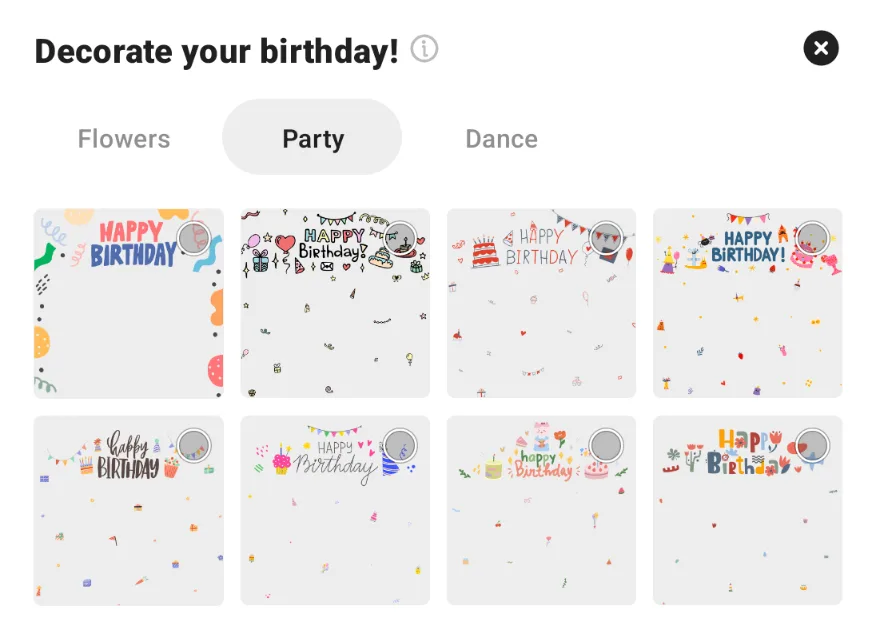Close the birthday decoration dialog
This screenshot has height=625, width=876.
821,48
